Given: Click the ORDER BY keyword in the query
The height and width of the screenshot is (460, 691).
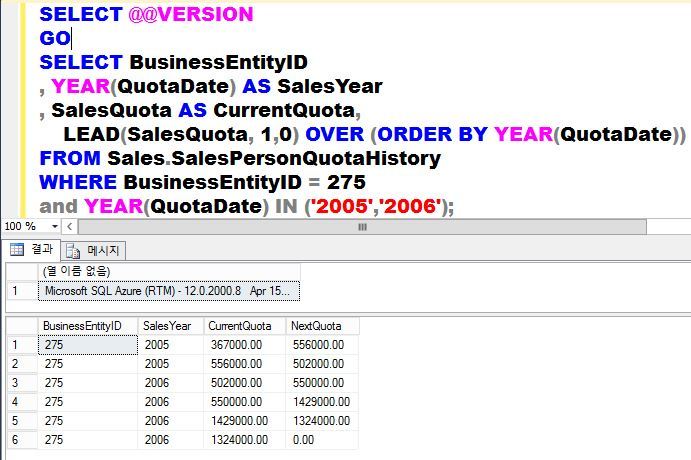Looking at the screenshot, I should click(432, 134).
